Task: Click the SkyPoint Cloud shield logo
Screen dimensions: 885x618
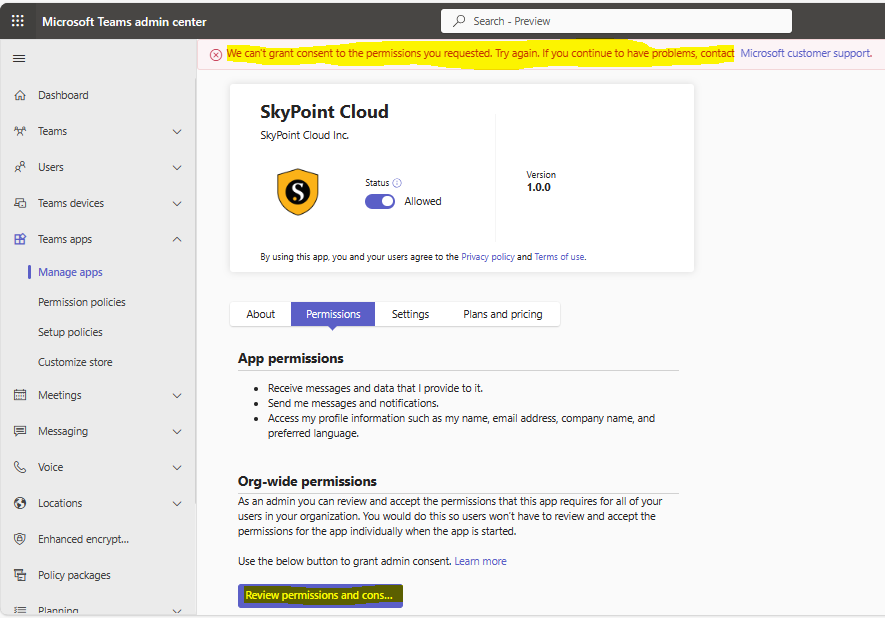Action: pos(298,192)
